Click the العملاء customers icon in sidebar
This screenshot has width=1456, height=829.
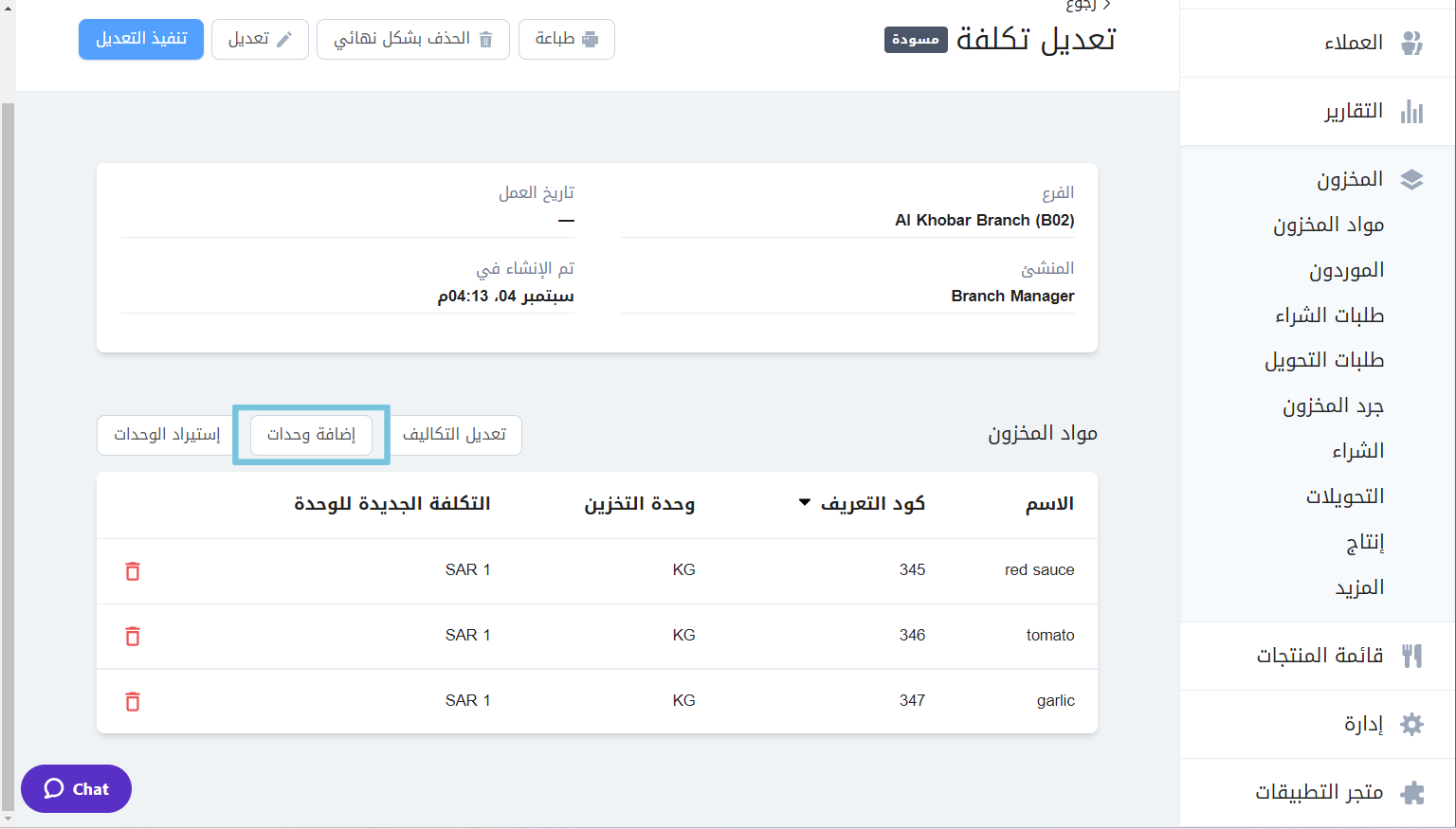click(x=1412, y=42)
